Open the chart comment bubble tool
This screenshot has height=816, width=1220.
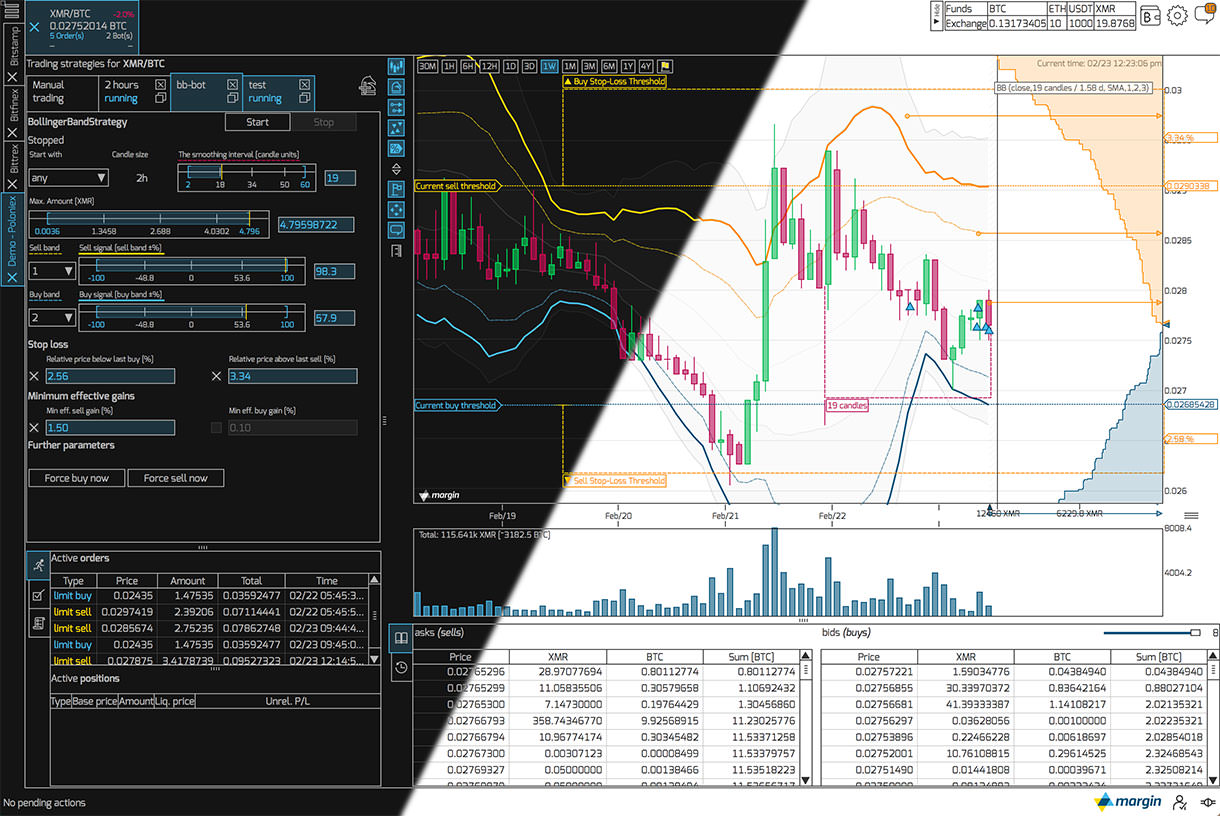tap(397, 230)
